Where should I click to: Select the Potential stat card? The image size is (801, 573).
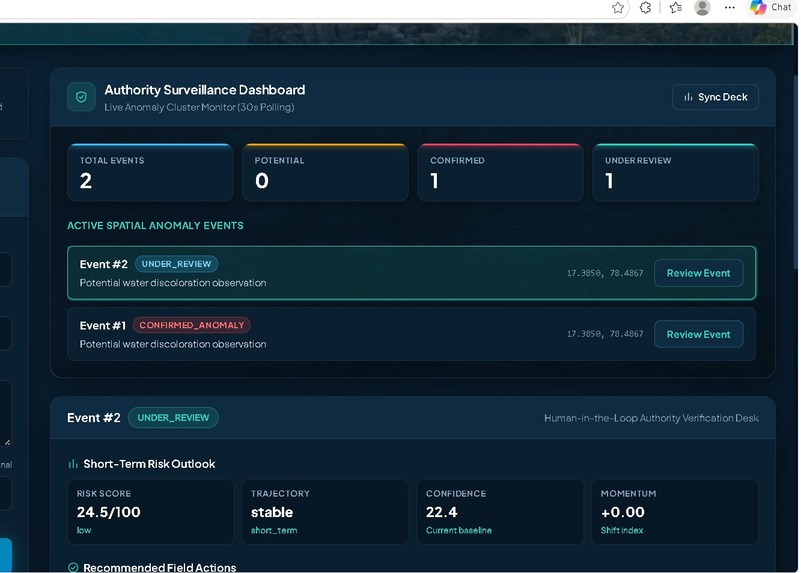point(325,173)
